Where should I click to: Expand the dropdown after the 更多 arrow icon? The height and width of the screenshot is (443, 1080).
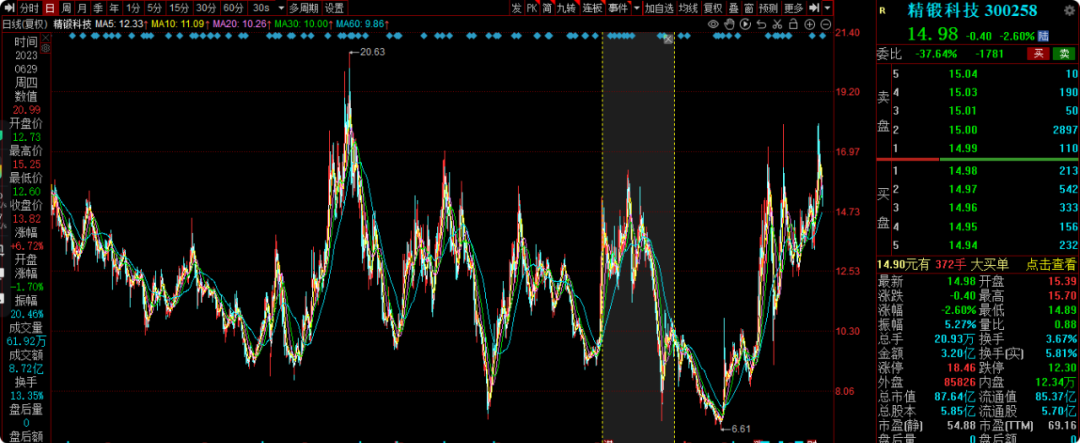tap(827, 8)
